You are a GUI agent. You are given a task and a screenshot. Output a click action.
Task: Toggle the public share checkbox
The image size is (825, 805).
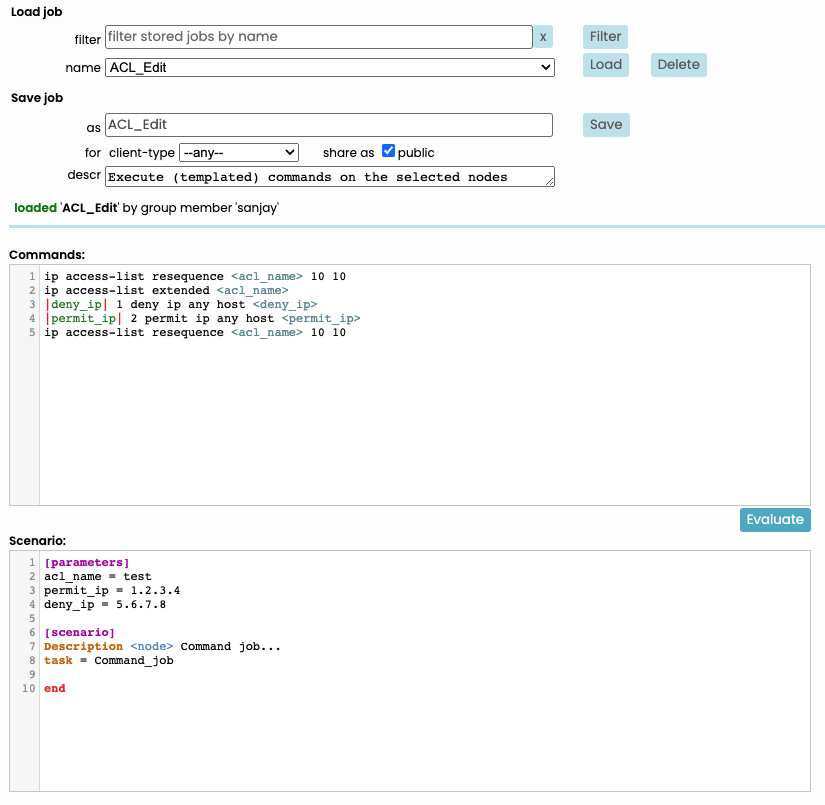389,152
